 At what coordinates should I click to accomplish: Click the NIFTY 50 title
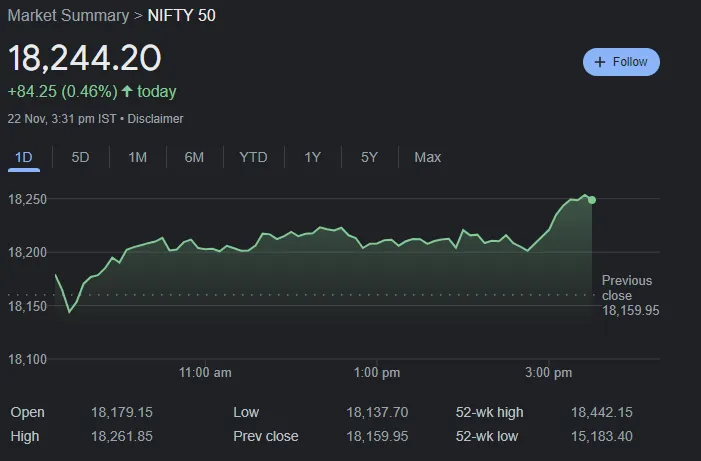coord(180,15)
